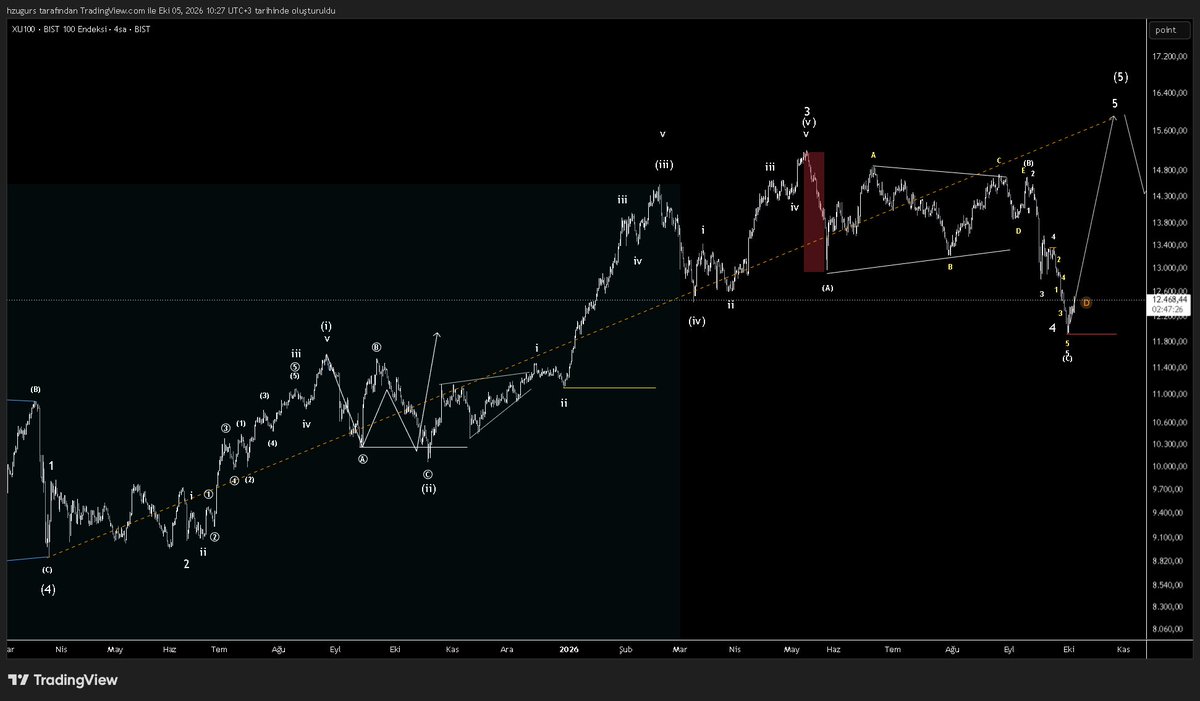Click the current price label 12.468,44
1200x701 pixels.
point(1169,299)
